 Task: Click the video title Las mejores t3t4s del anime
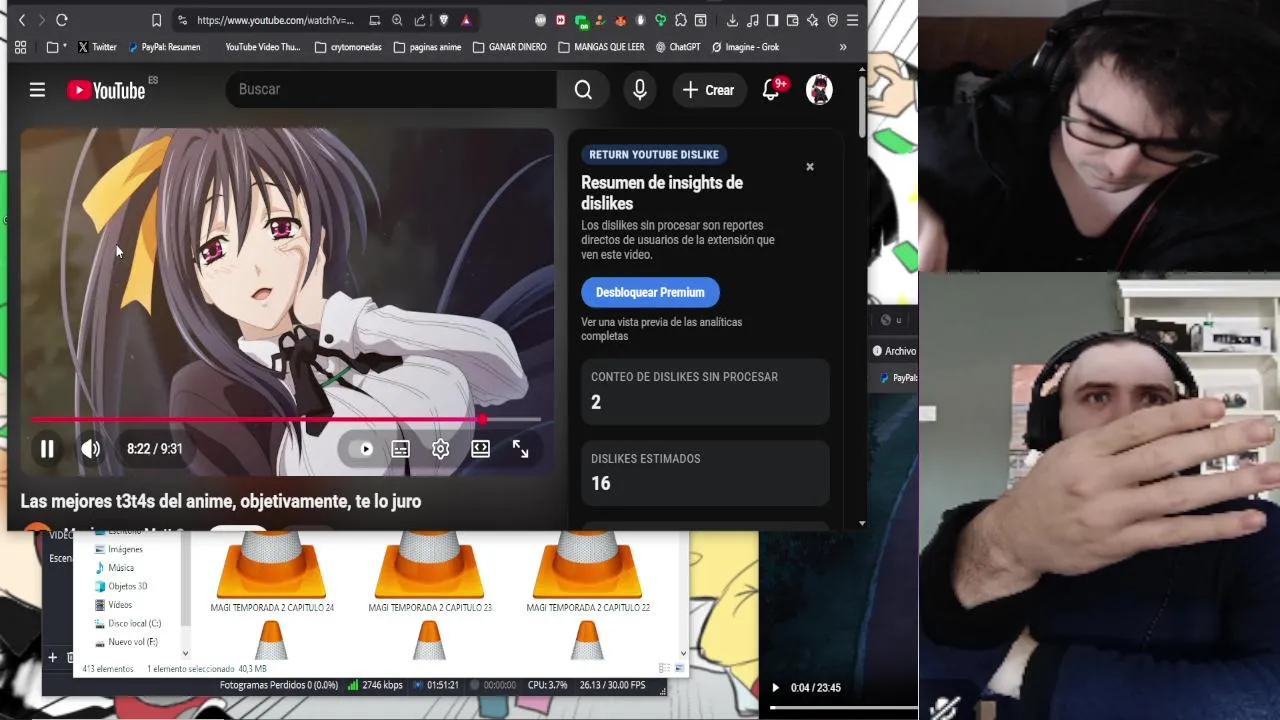coord(221,501)
